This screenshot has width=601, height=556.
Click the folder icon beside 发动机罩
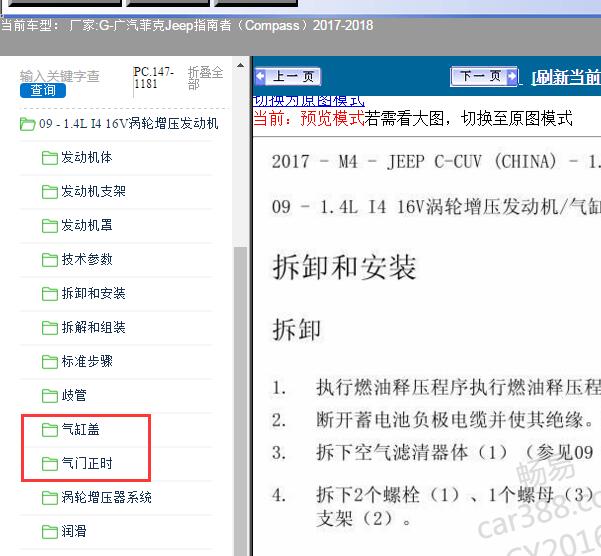coord(49,226)
